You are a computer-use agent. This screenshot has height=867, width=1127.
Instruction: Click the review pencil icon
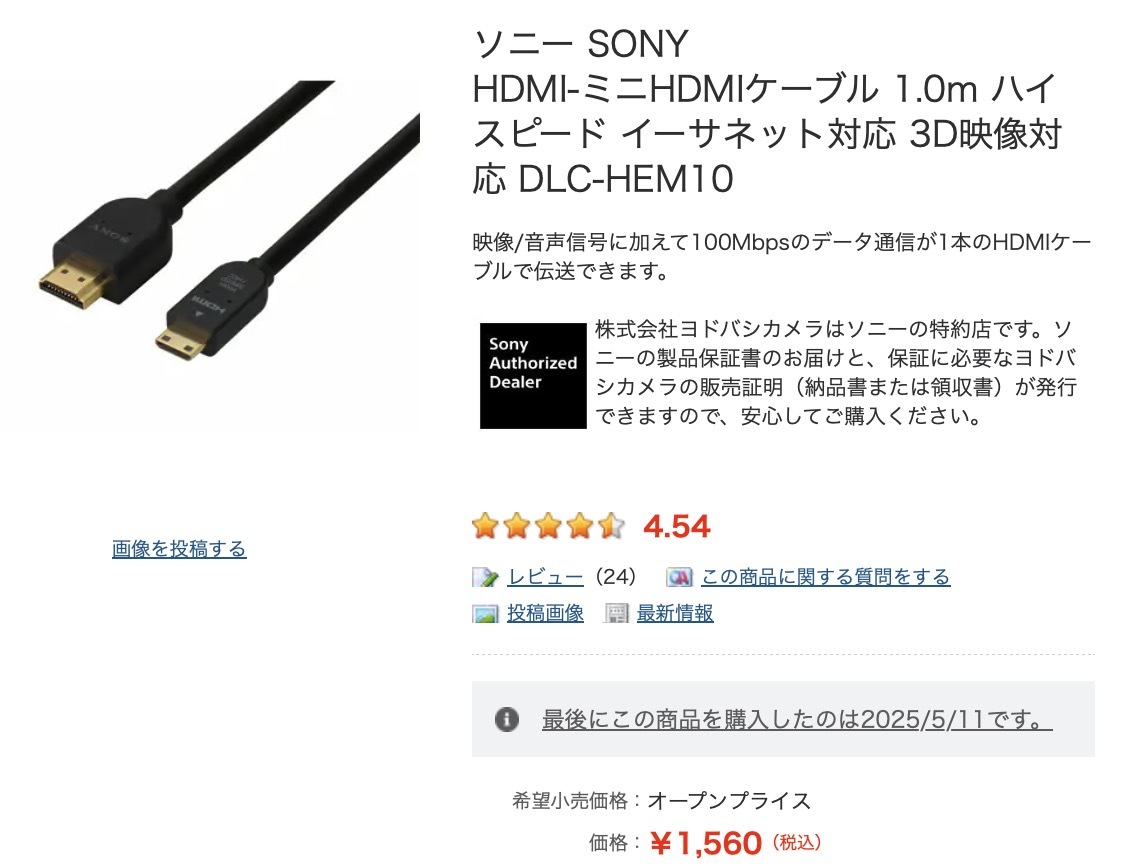point(485,577)
